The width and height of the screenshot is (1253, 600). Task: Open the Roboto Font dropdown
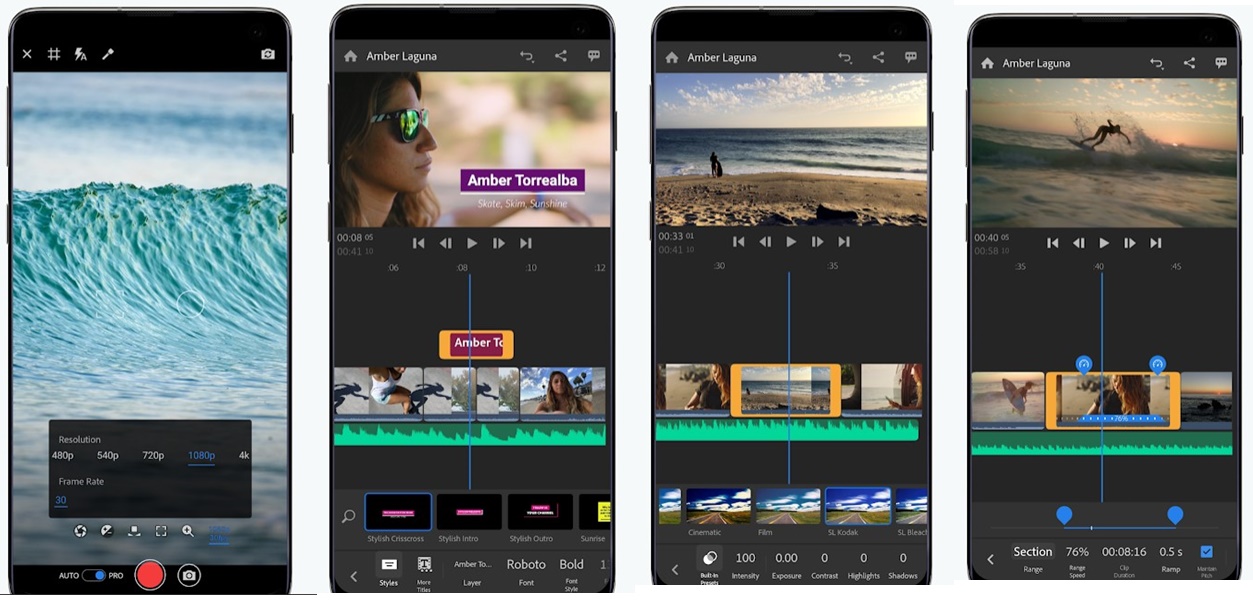click(x=526, y=571)
